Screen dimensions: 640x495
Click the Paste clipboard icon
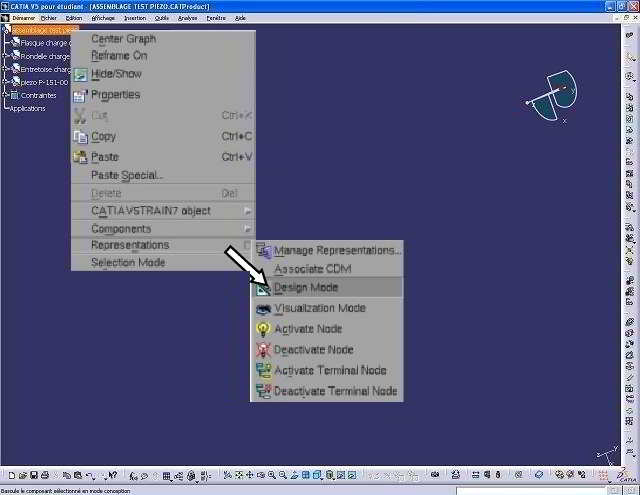pyautogui.click(x=81, y=157)
